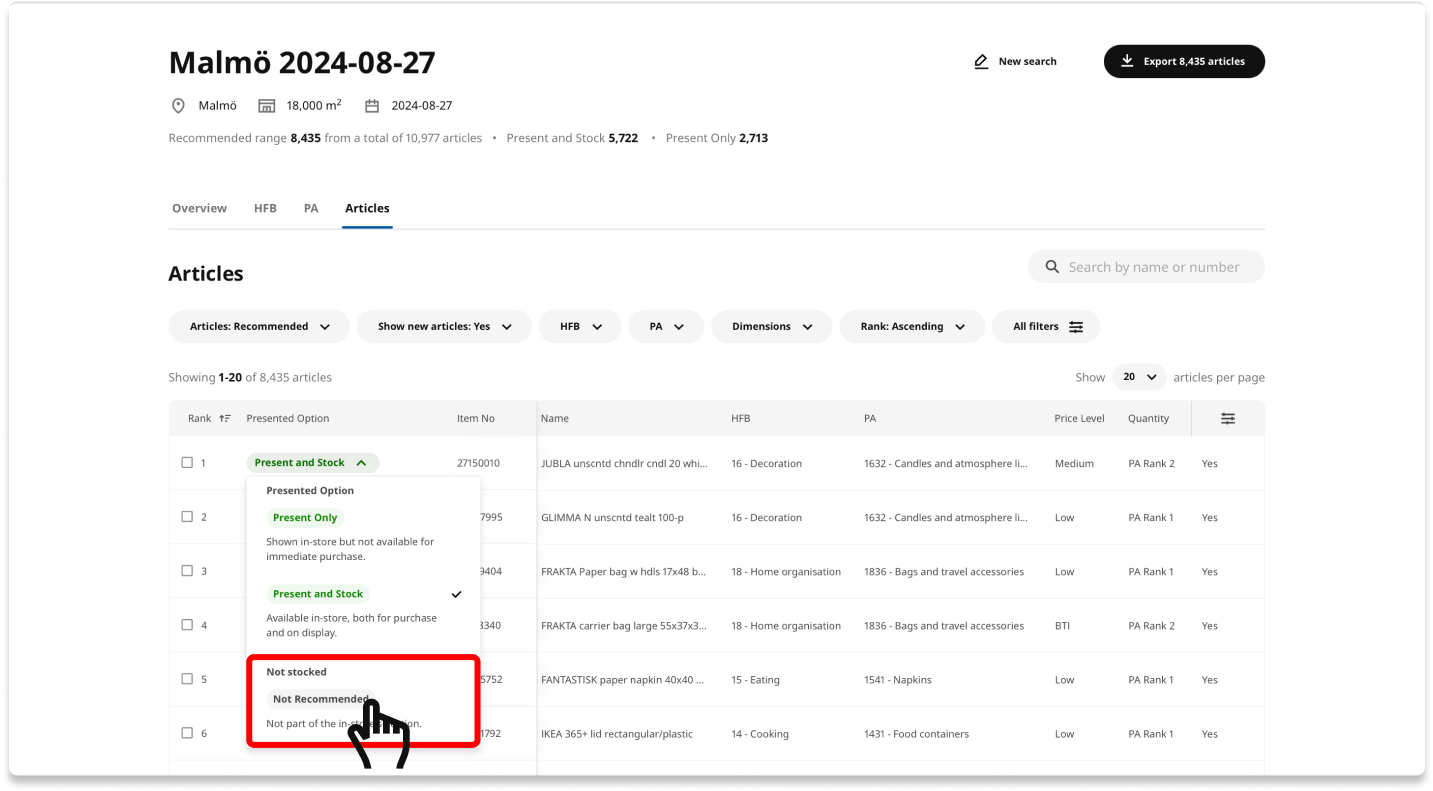Select the checkbox for rank 3 row

point(187,571)
